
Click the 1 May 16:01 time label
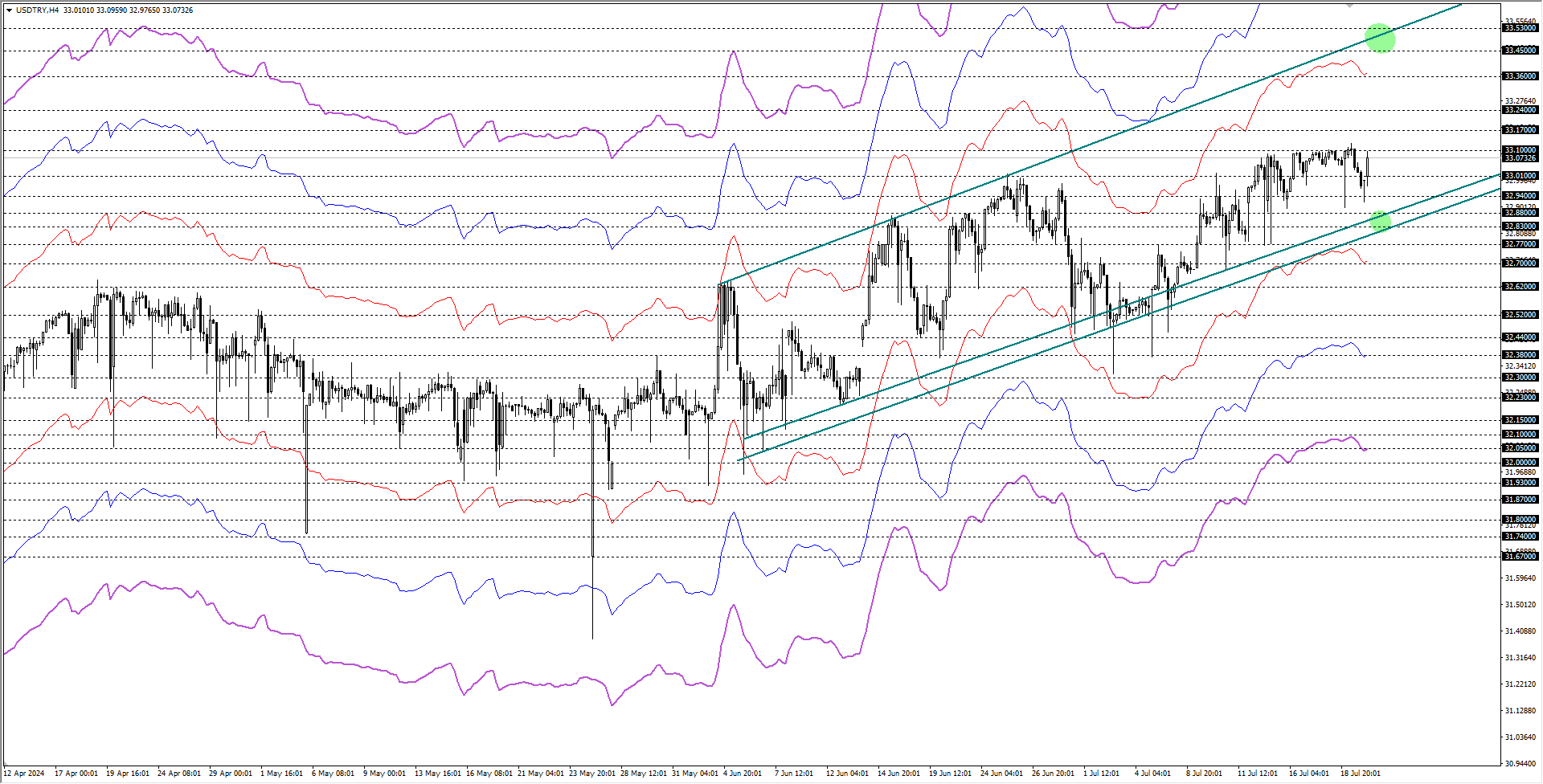pos(282,774)
